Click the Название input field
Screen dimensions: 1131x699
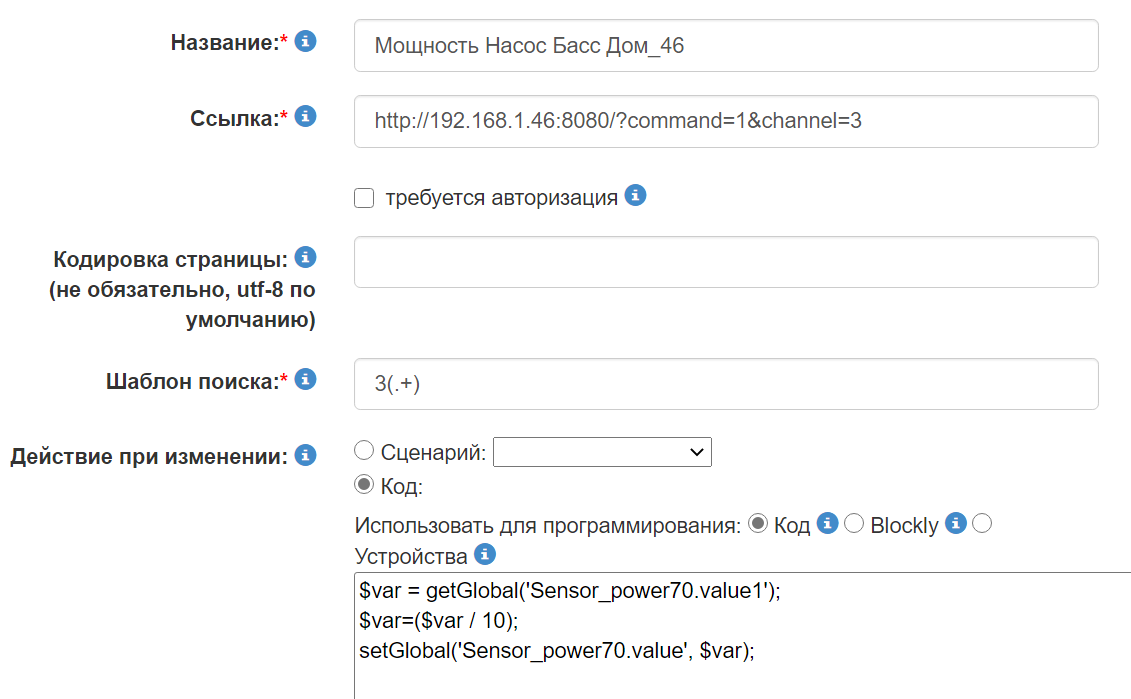725,44
